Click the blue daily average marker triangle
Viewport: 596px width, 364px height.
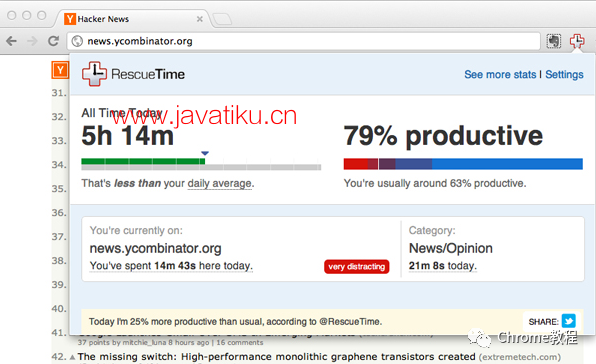coord(205,153)
